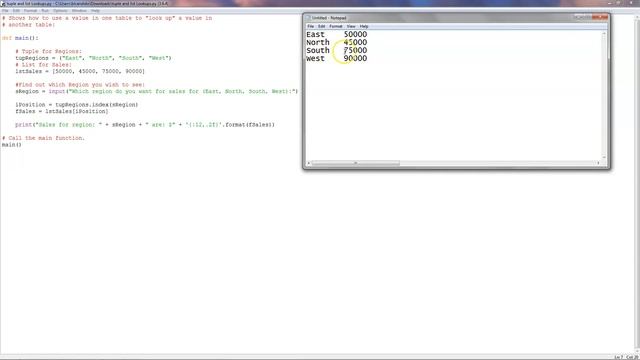The image size is (640, 360).
Task: Open Notepad's Help menu
Action: (364, 26)
